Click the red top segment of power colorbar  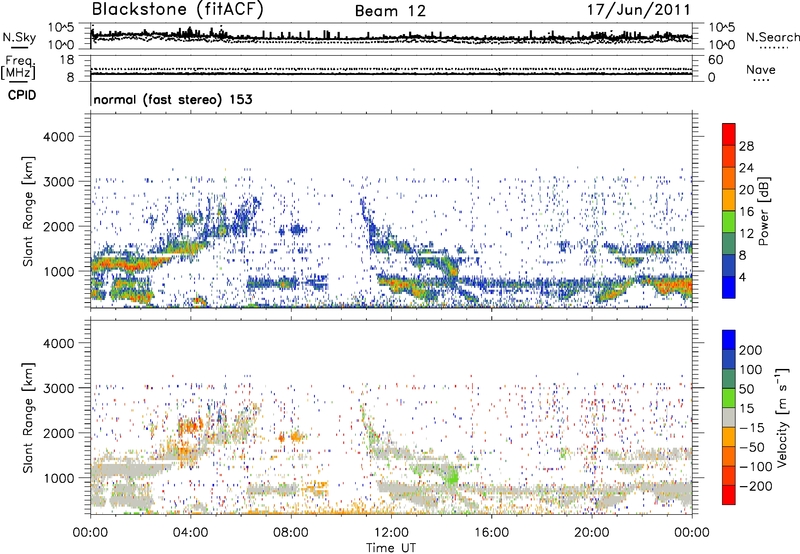click(x=729, y=134)
